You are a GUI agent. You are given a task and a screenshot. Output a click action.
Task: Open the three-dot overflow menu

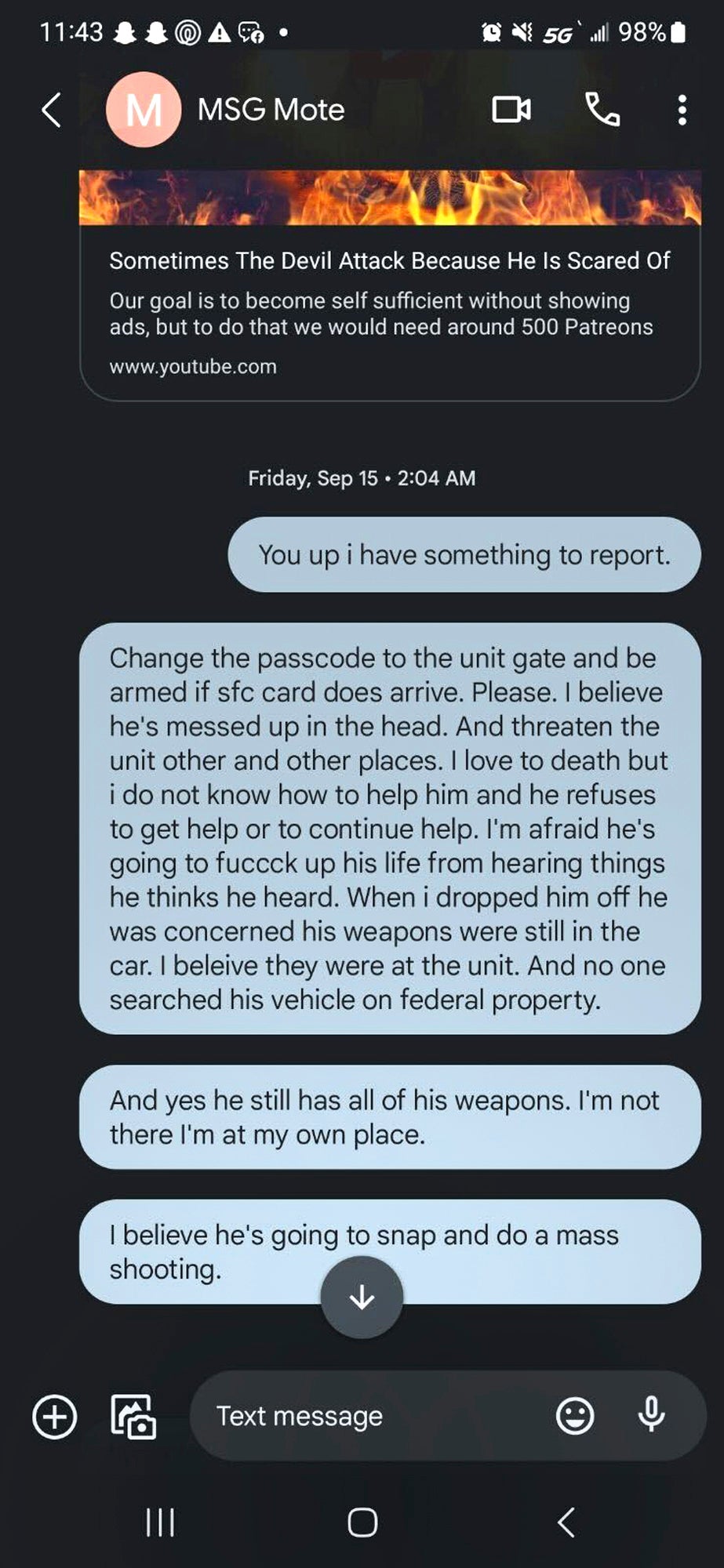click(x=682, y=110)
